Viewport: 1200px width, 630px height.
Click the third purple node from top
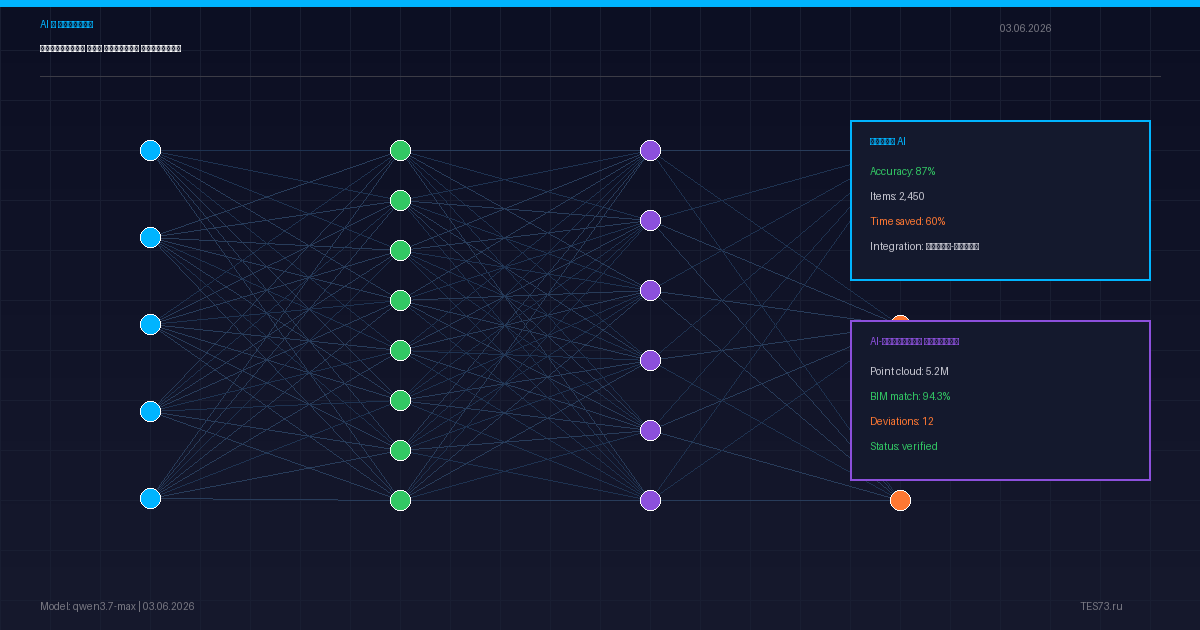click(650, 290)
